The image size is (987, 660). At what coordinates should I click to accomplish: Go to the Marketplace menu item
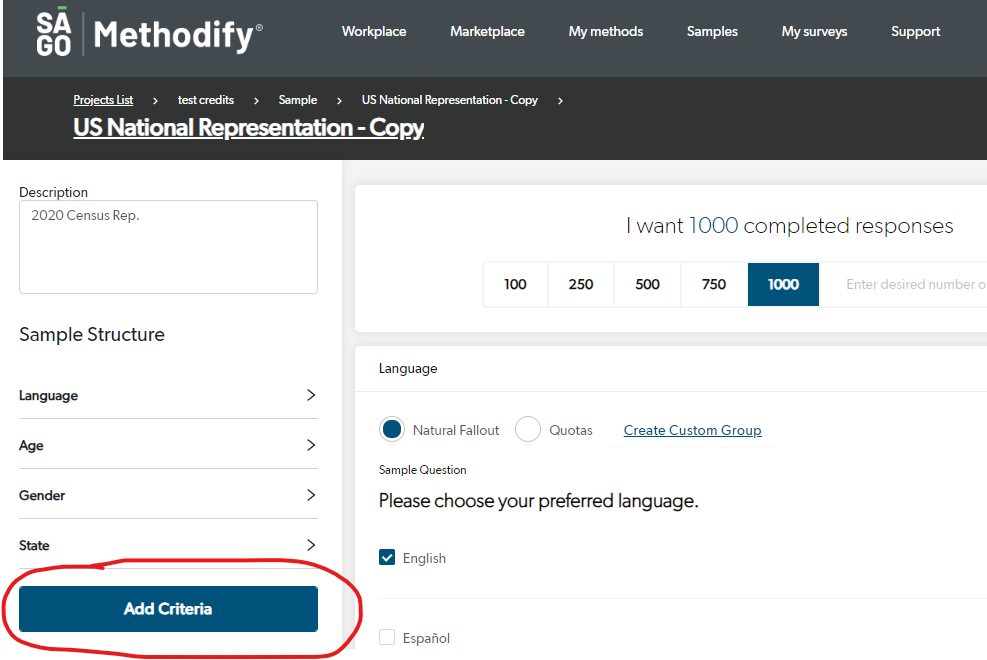coord(487,32)
